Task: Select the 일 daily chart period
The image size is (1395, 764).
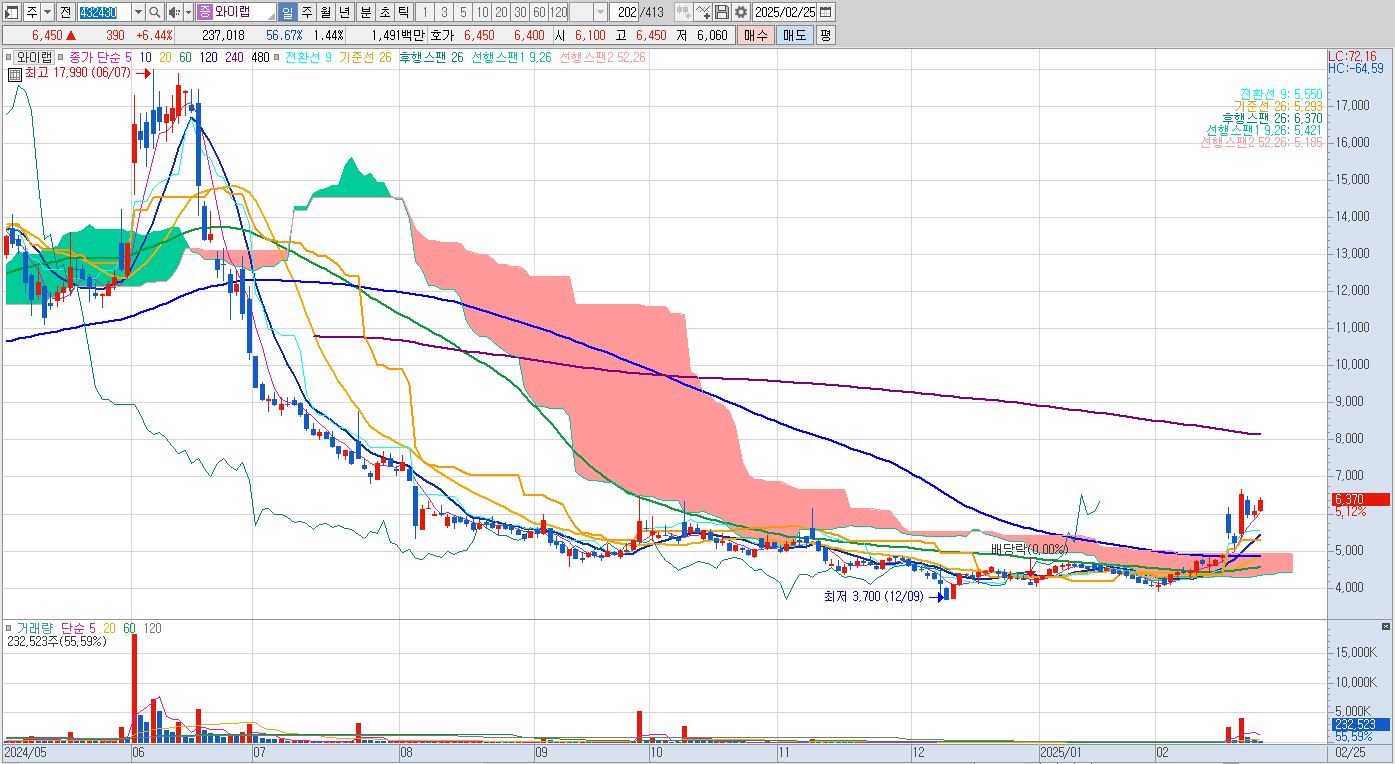Action: click(x=288, y=12)
